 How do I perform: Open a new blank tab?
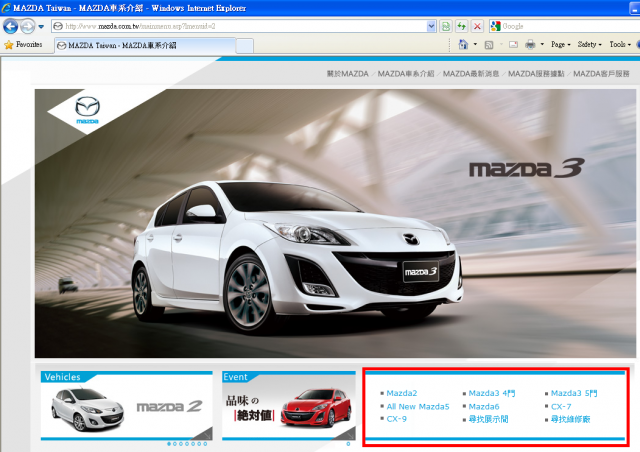coord(244,46)
